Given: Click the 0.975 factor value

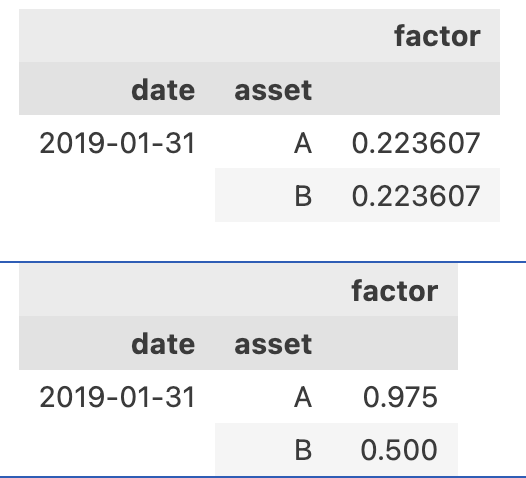Looking at the screenshot, I should [x=401, y=397].
